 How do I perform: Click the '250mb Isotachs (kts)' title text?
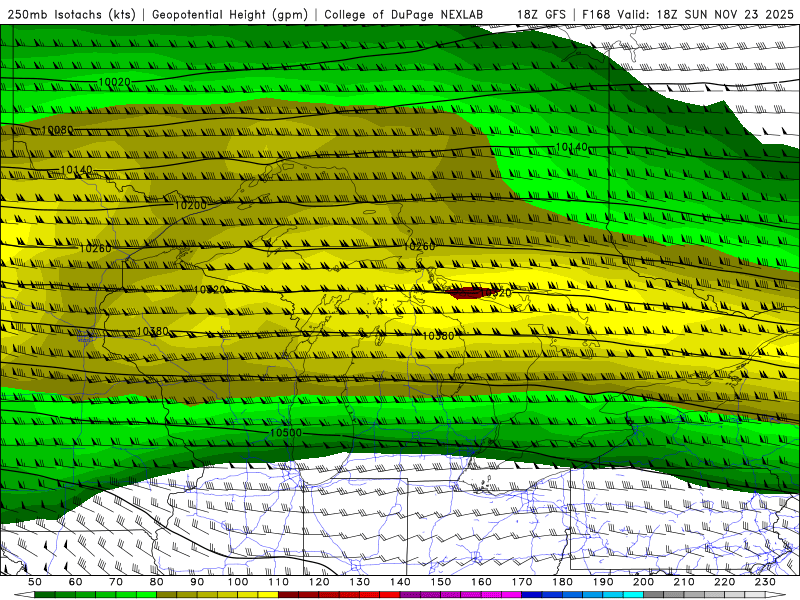coord(72,14)
